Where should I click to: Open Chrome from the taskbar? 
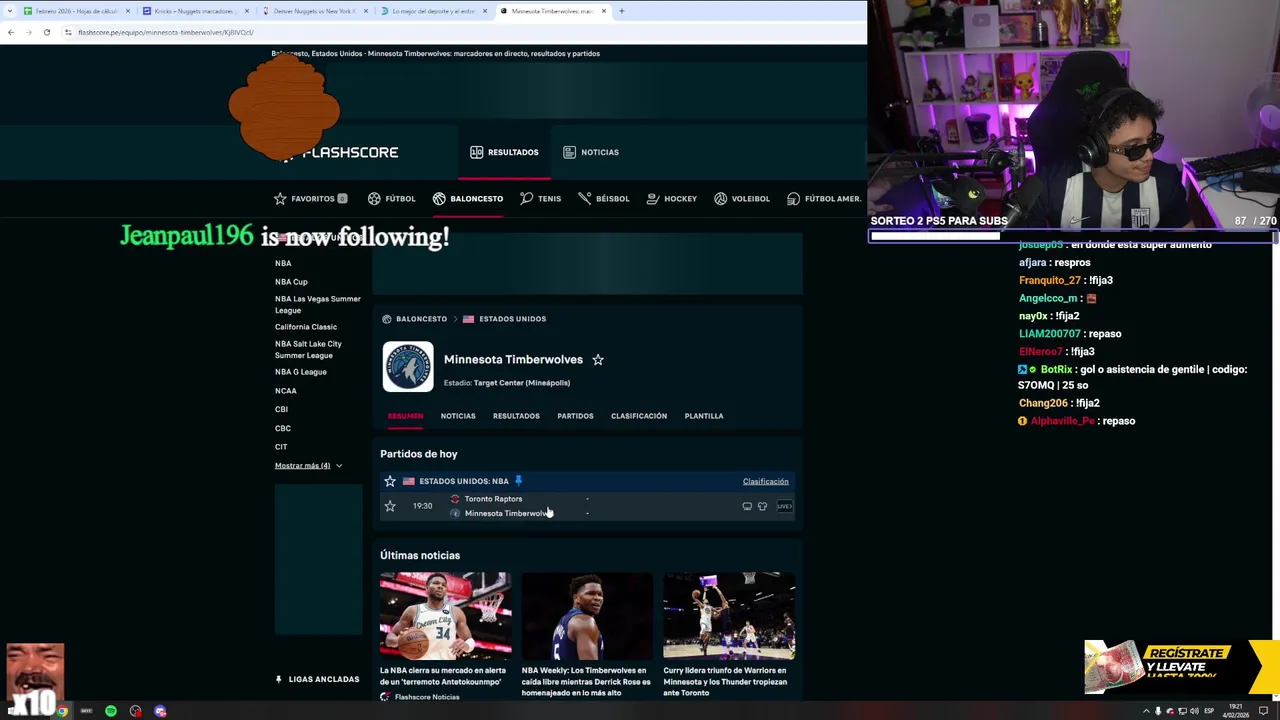62,711
